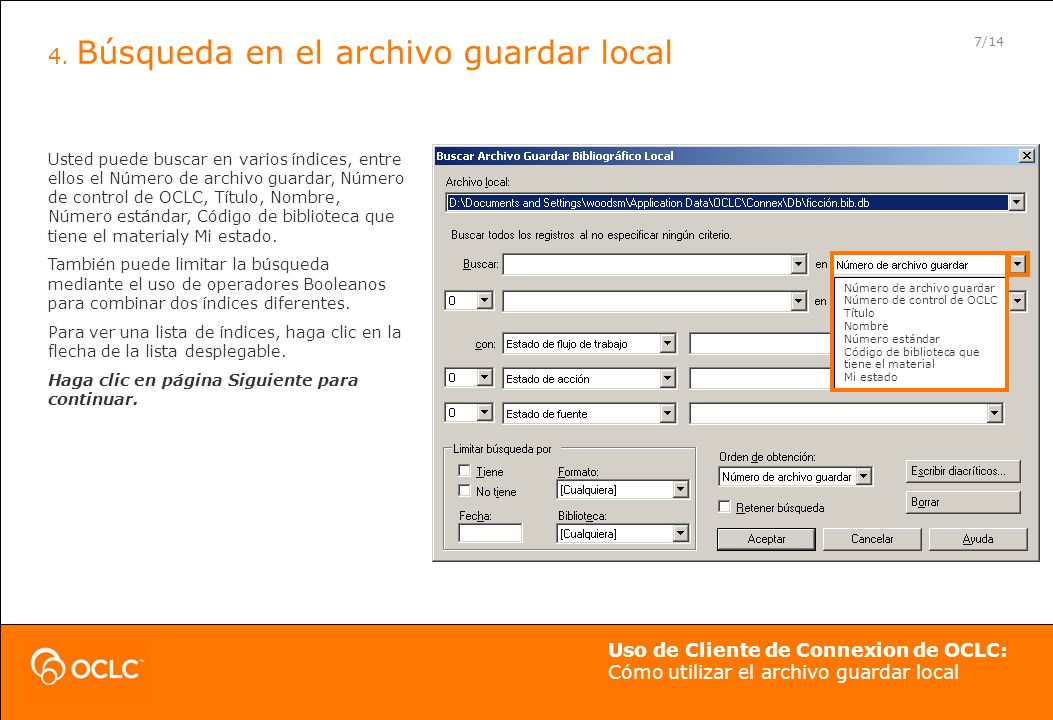1053x720 pixels.
Task: Check the Tiene checkbox
Action: (x=464, y=471)
